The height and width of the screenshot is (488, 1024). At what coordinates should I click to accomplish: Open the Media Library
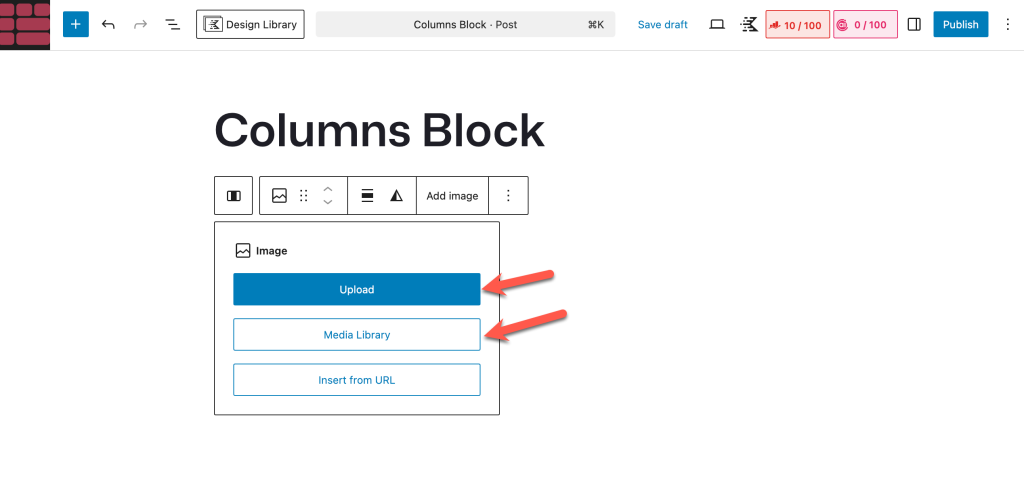(x=357, y=335)
